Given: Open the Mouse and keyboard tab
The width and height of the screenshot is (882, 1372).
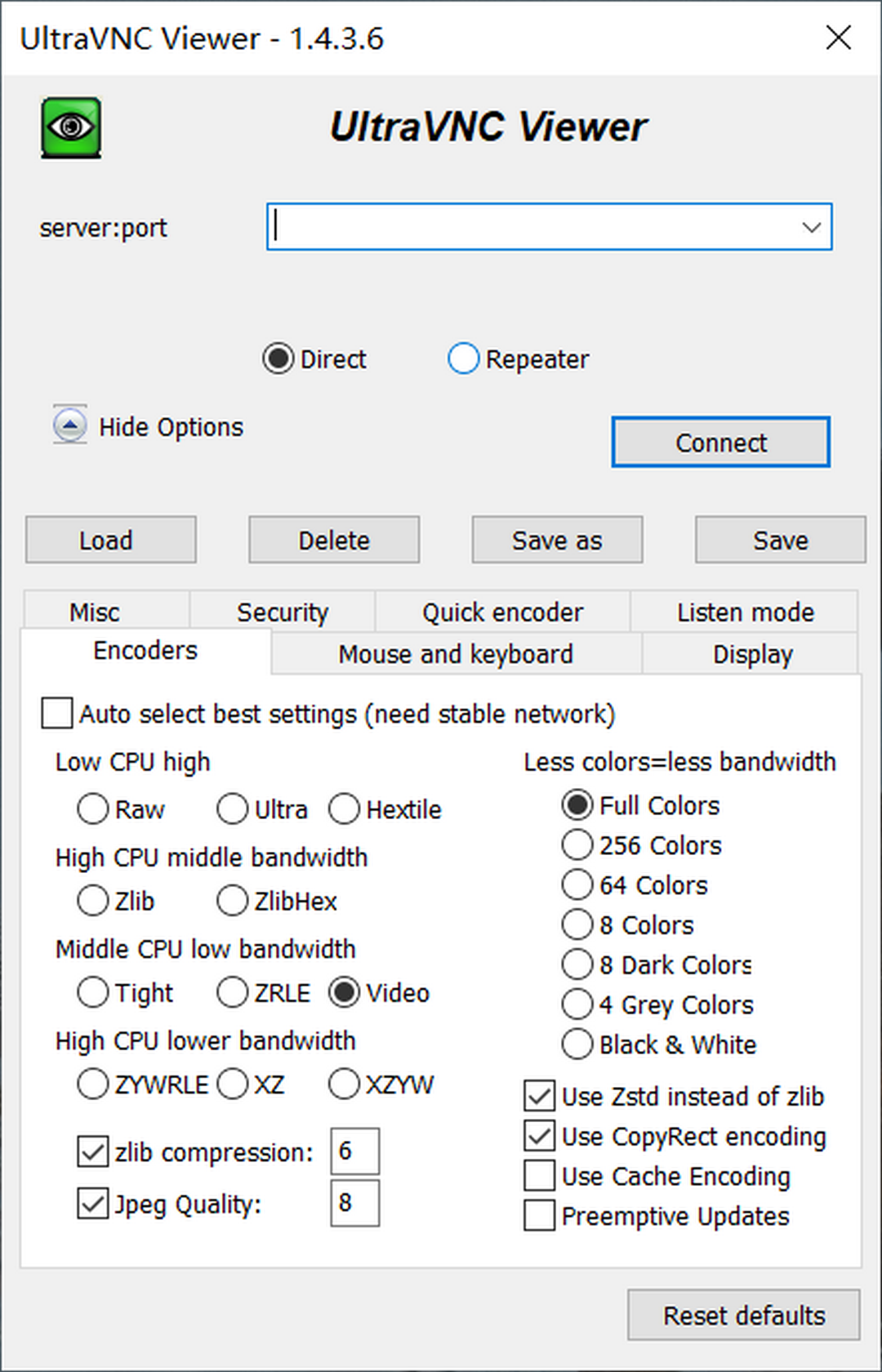Looking at the screenshot, I should (456, 654).
